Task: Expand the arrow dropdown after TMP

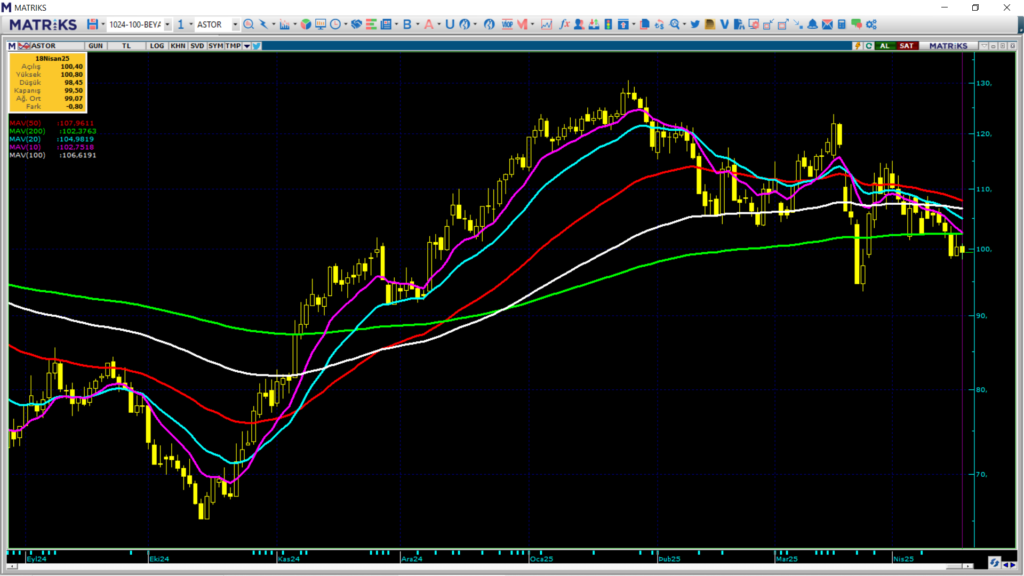Action: pos(246,46)
